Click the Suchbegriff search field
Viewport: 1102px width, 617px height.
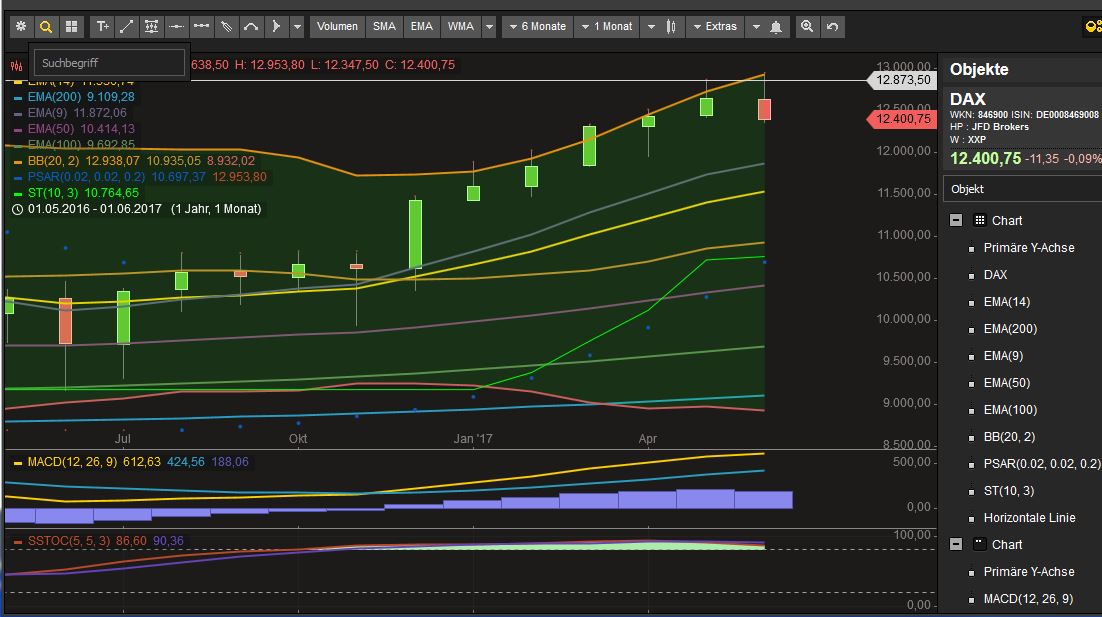point(110,61)
